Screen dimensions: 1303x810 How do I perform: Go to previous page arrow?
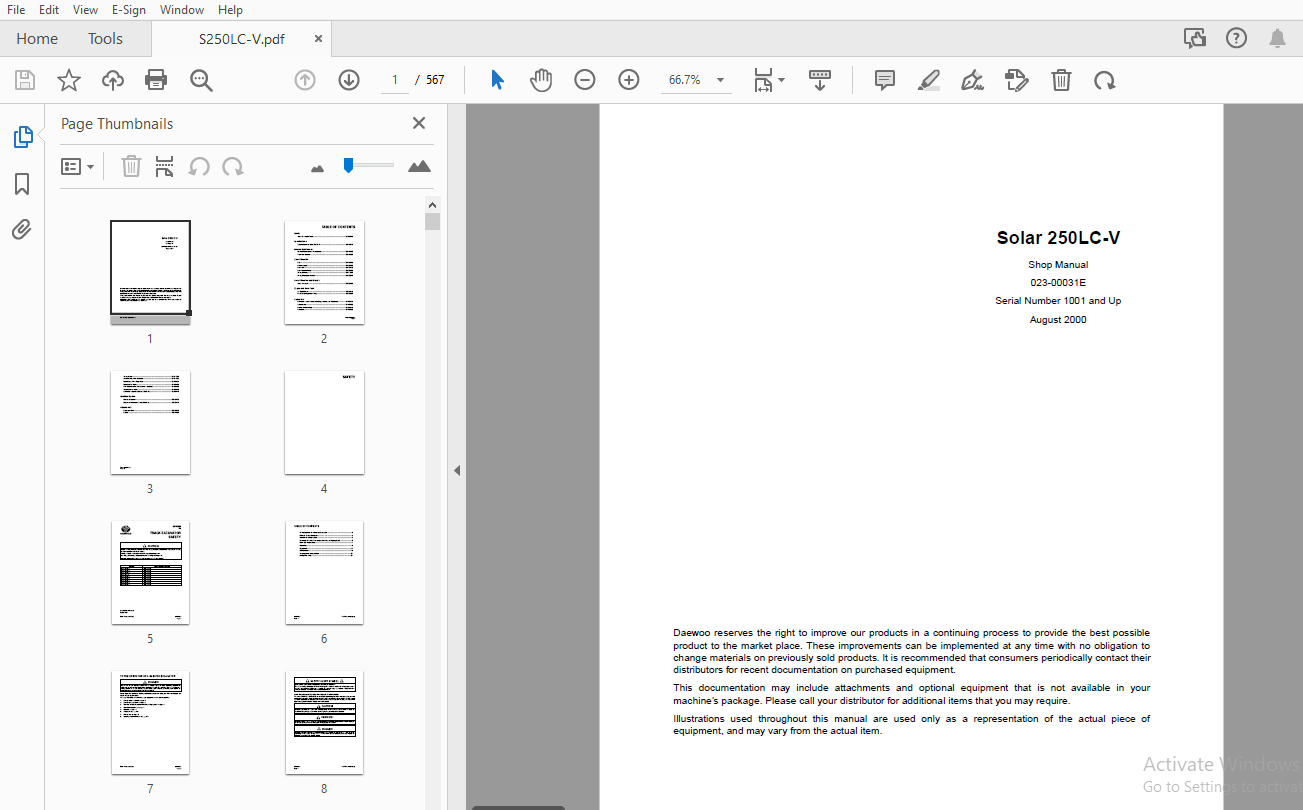(x=305, y=80)
